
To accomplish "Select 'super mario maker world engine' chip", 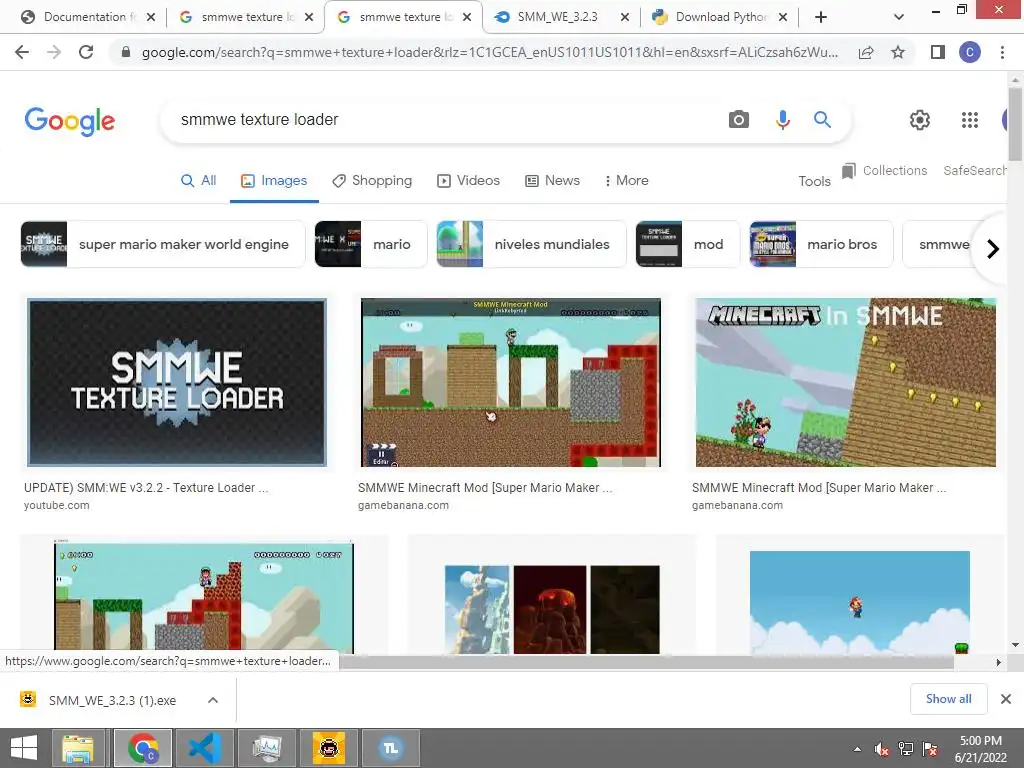I will [x=163, y=244].
